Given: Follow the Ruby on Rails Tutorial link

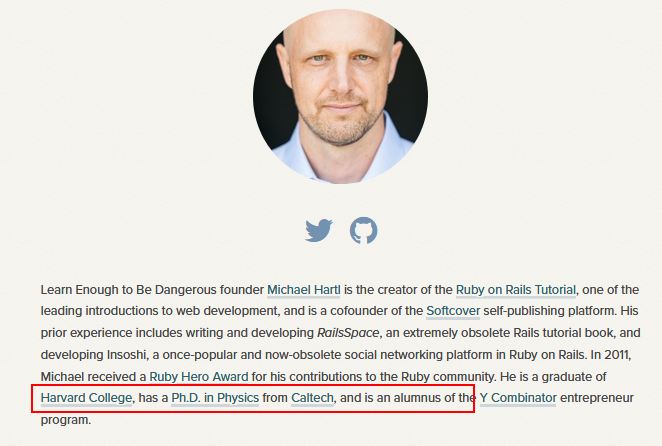Looking at the screenshot, I should (x=516, y=290).
